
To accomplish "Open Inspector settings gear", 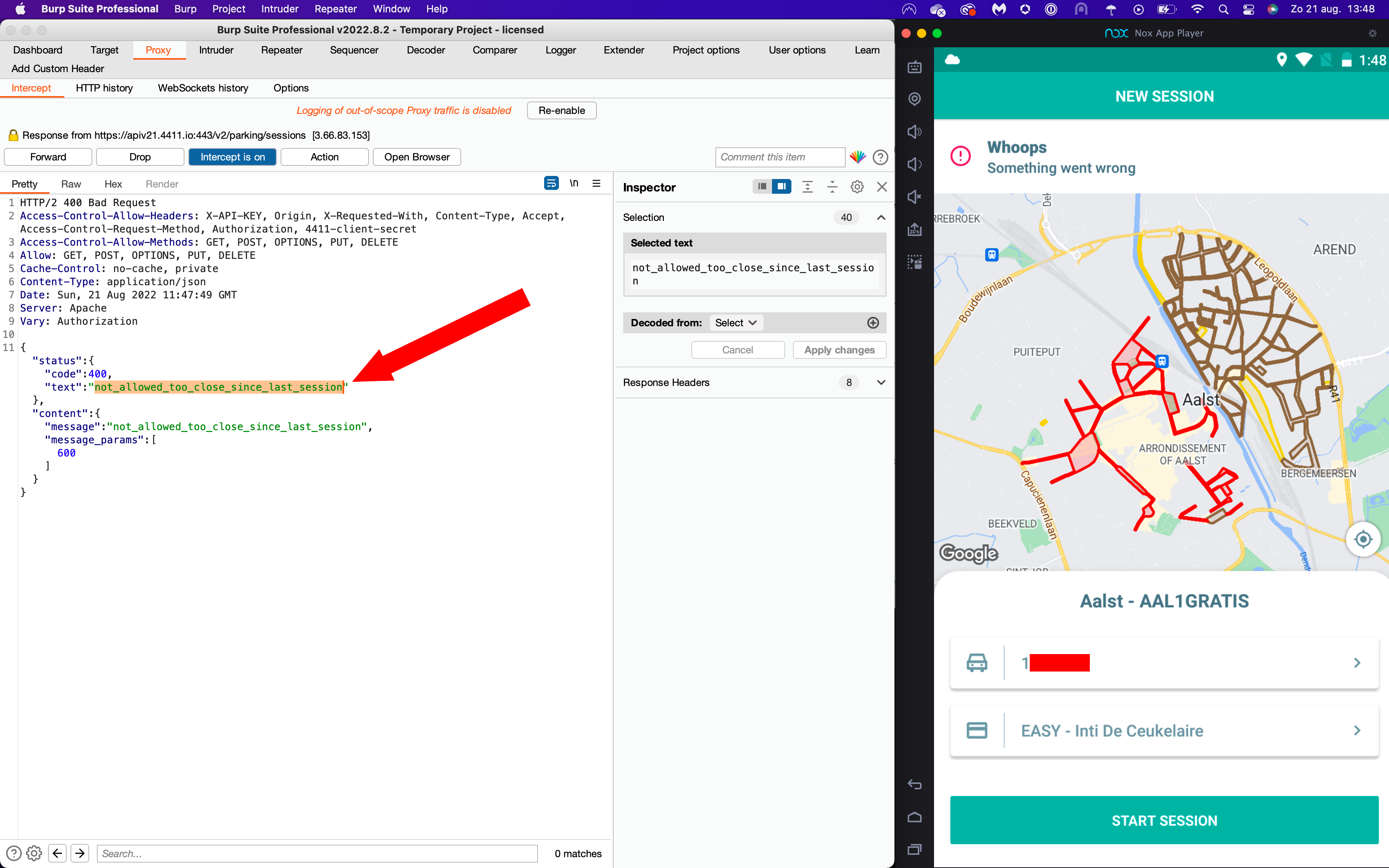I will tap(856, 186).
